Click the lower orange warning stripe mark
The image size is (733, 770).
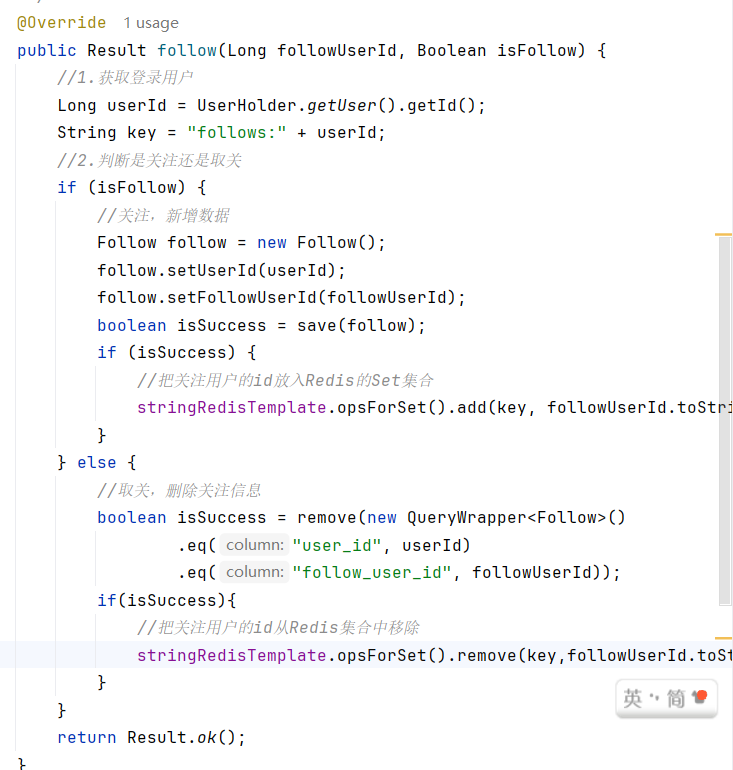723,638
